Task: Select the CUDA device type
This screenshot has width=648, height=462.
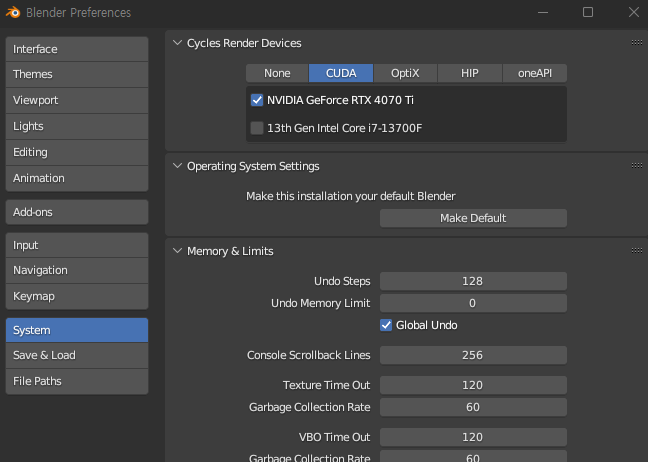Action: pos(341,73)
